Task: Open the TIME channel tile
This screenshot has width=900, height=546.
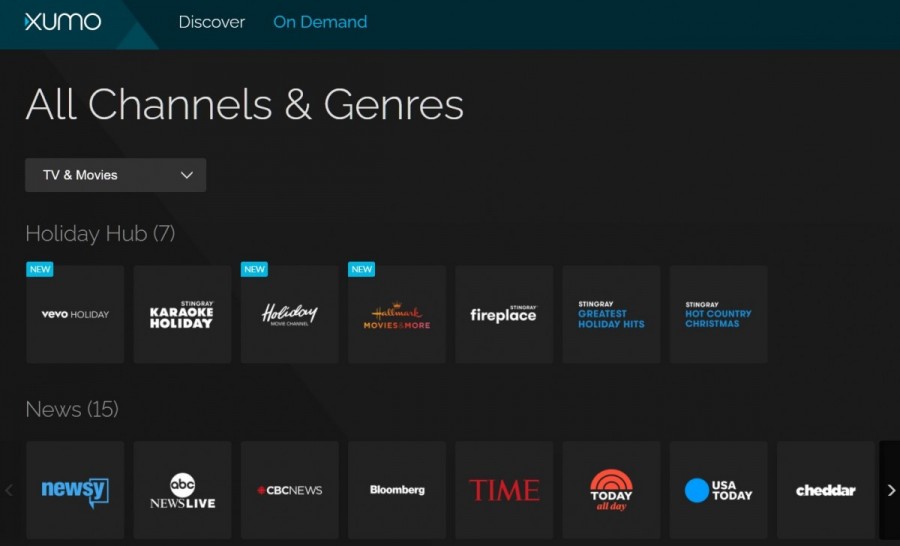Action: (504, 490)
